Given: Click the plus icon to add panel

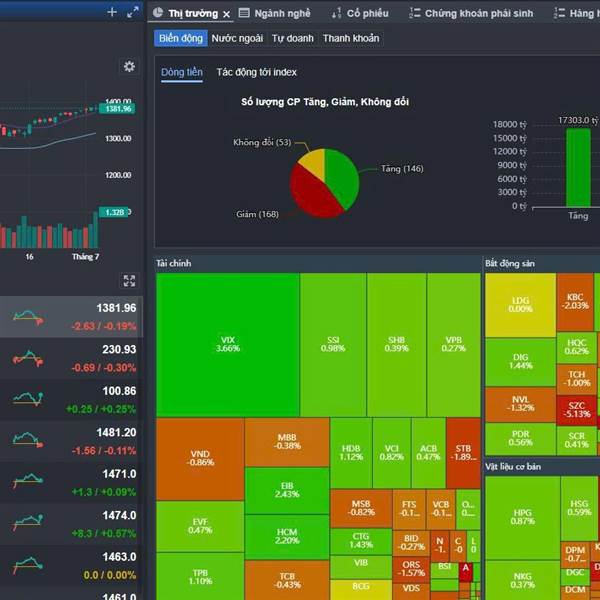Looking at the screenshot, I should [112, 12].
